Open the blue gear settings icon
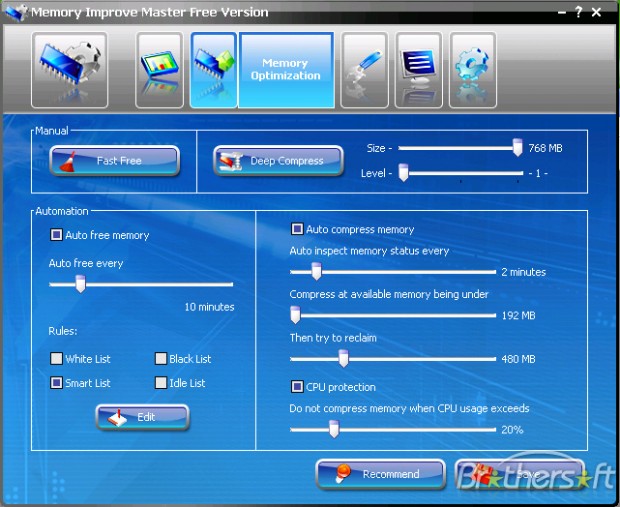Screen dimensions: 620x507 pyautogui.click(x=473, y=70)
